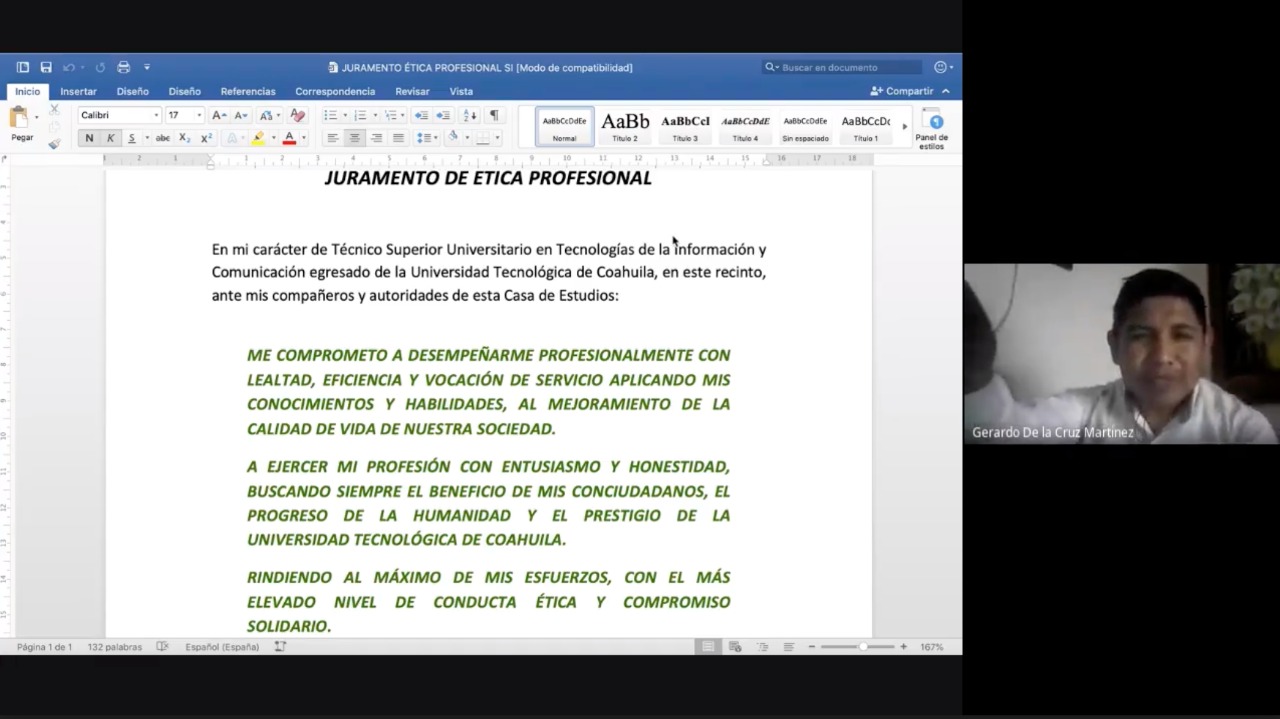The image size is (1280, 719).
Task: Click the format painter brush icon
Action: (x=54, y=144)
